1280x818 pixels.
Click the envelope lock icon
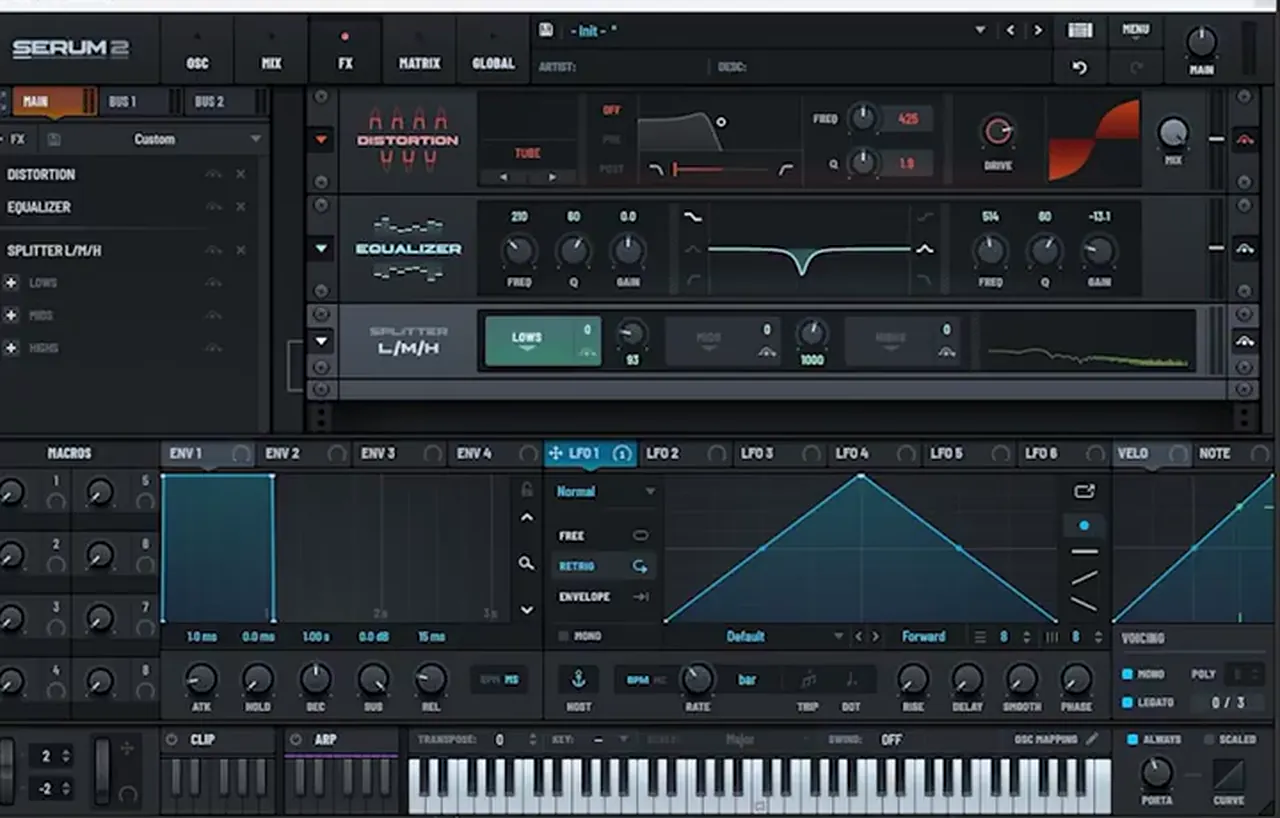click(x=527, y=489)
